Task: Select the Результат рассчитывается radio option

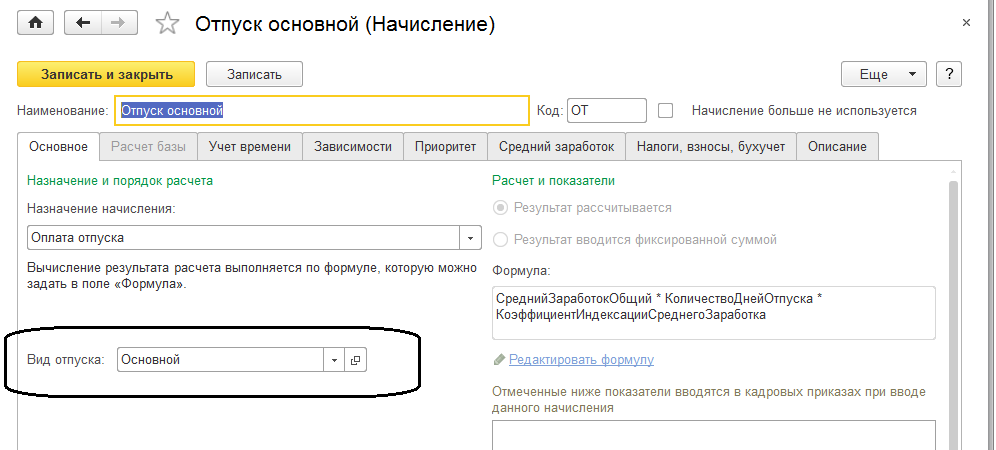Action: pos(500,208)
